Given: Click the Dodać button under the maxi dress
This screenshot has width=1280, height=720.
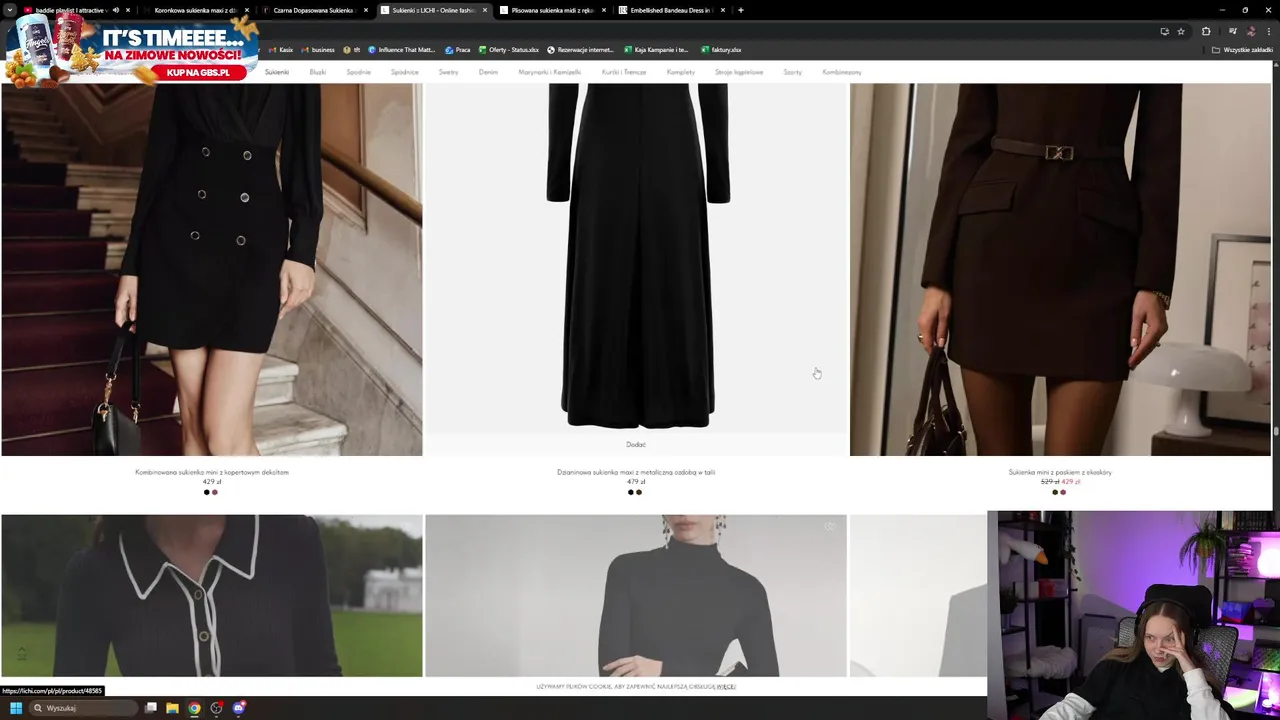Looking at the screenshot, I should click(x=636, y=444).
